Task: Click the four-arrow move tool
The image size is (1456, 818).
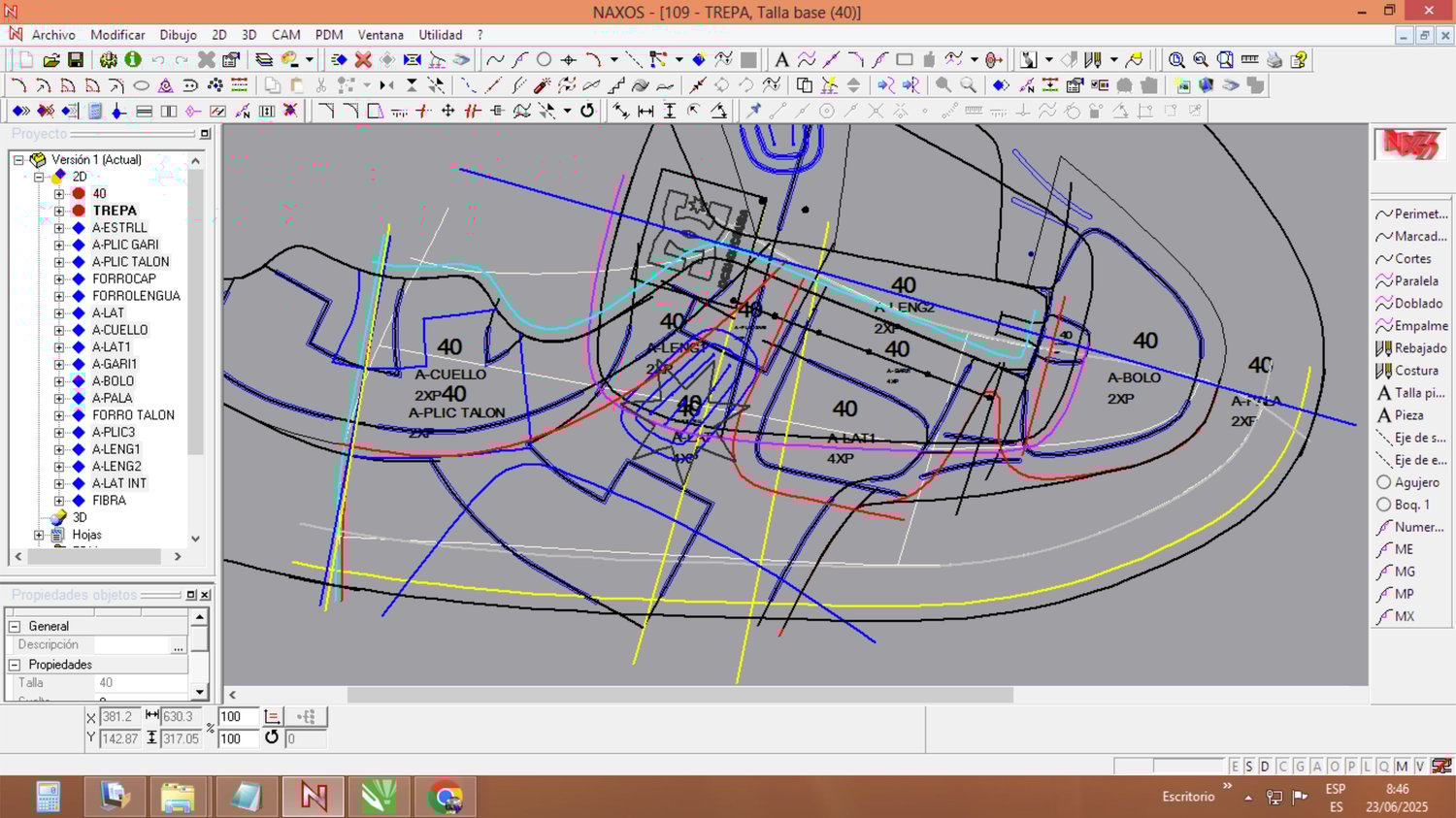Action: coord(448,111)
